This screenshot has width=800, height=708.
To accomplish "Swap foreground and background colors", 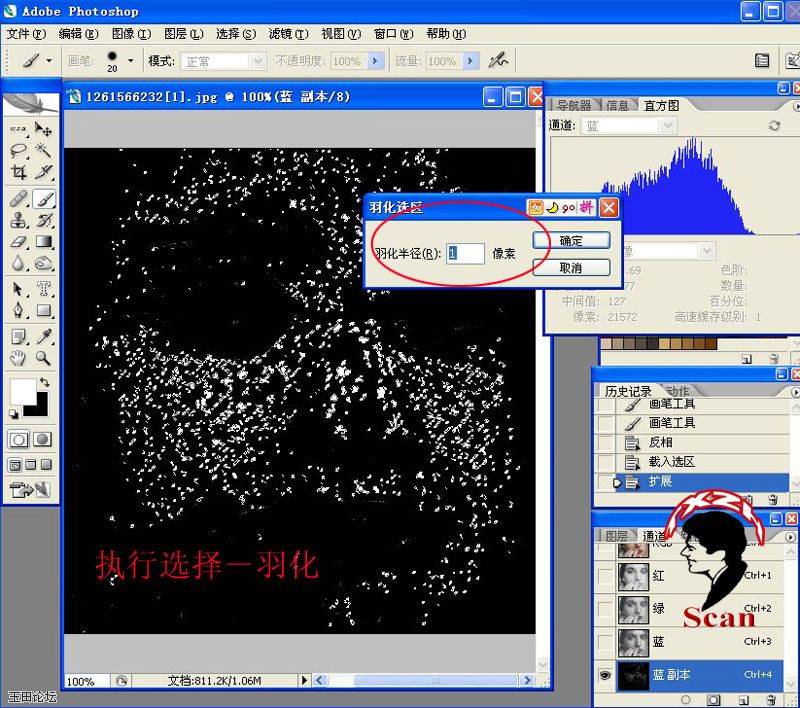I will (x=45, y=382).
